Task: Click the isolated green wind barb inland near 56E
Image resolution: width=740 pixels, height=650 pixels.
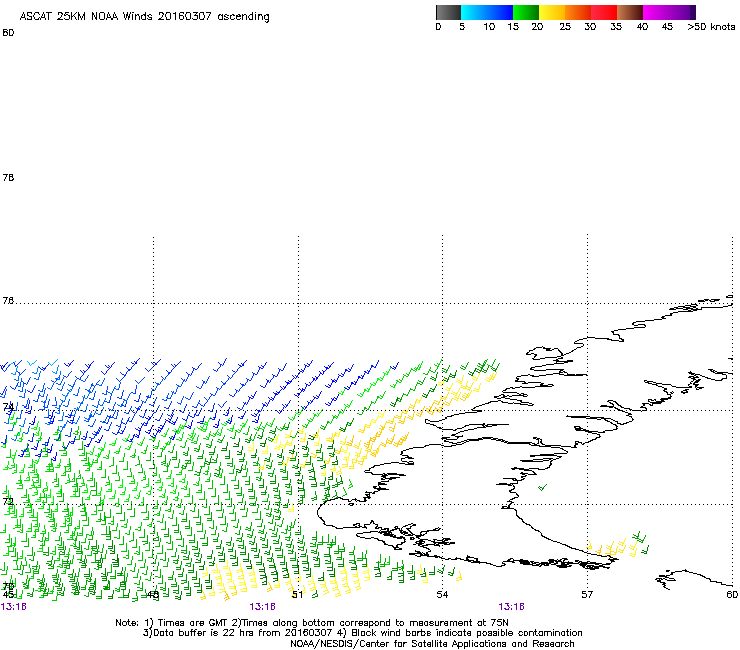Action: tap(543, 487)
